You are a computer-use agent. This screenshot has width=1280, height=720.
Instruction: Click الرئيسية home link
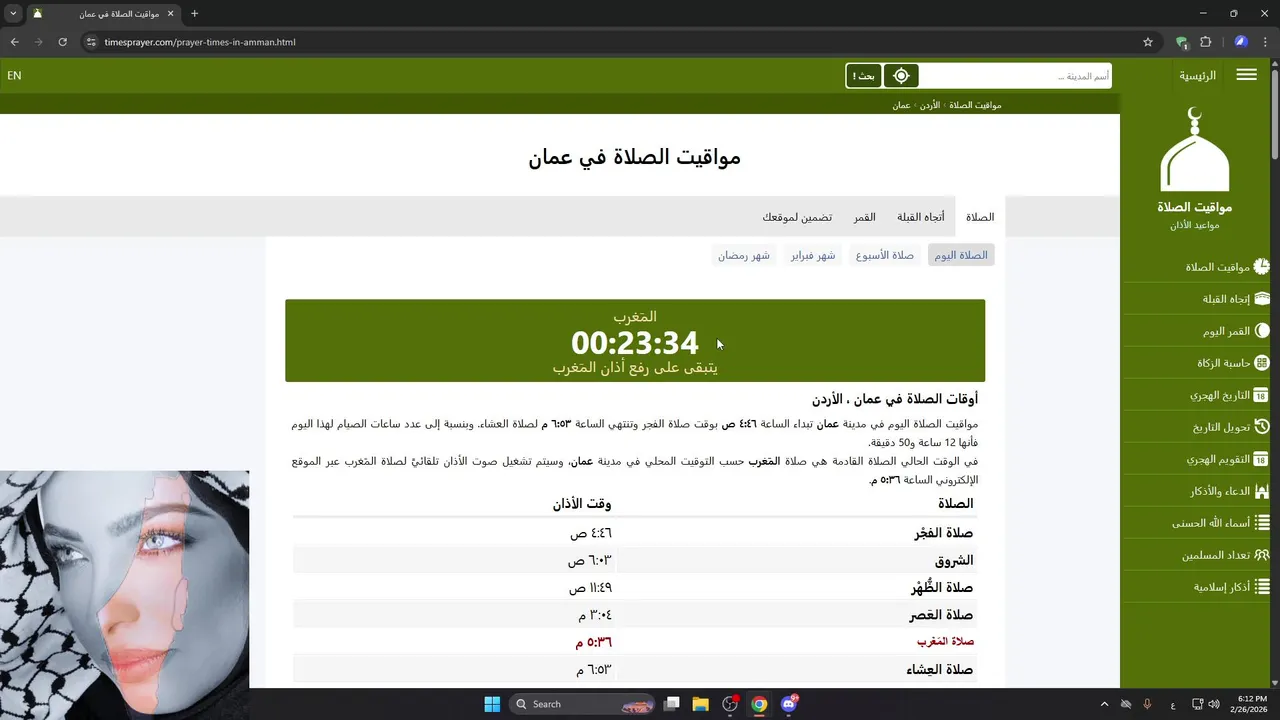[x=1197, y=75]
